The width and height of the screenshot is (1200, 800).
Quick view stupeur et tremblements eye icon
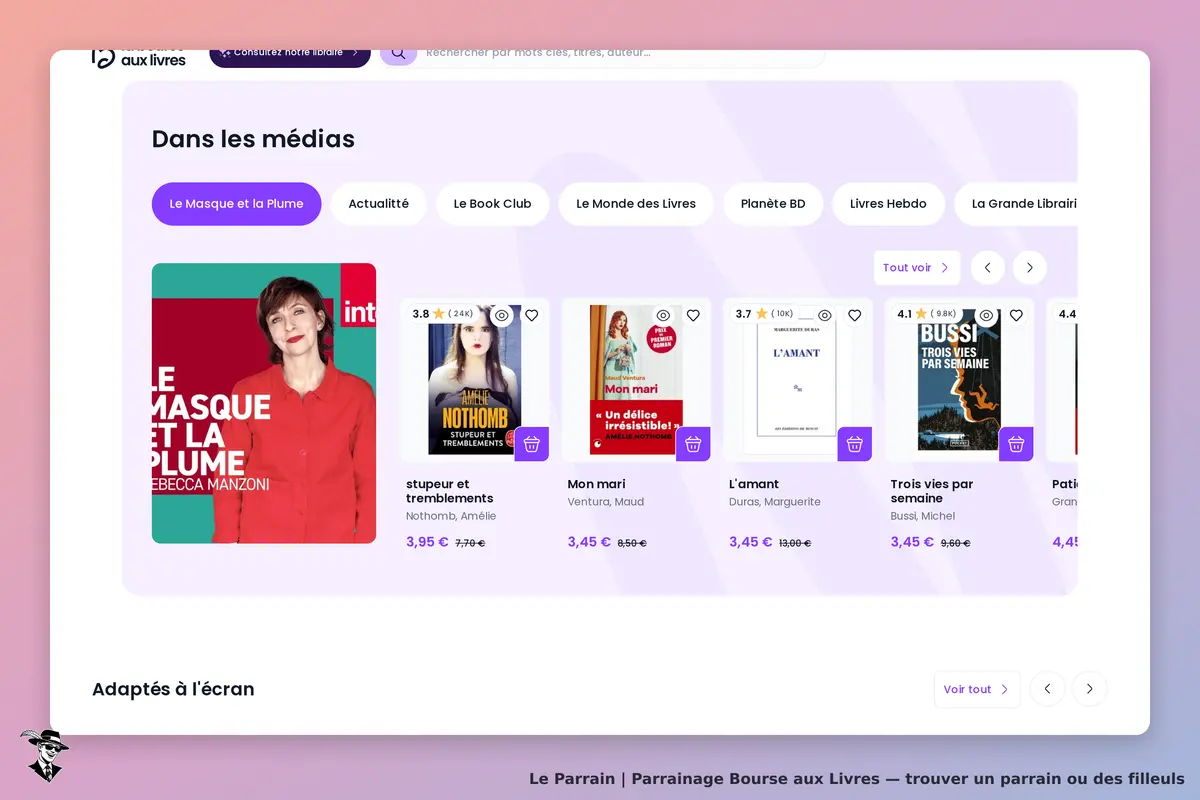[x=502, y=315]
